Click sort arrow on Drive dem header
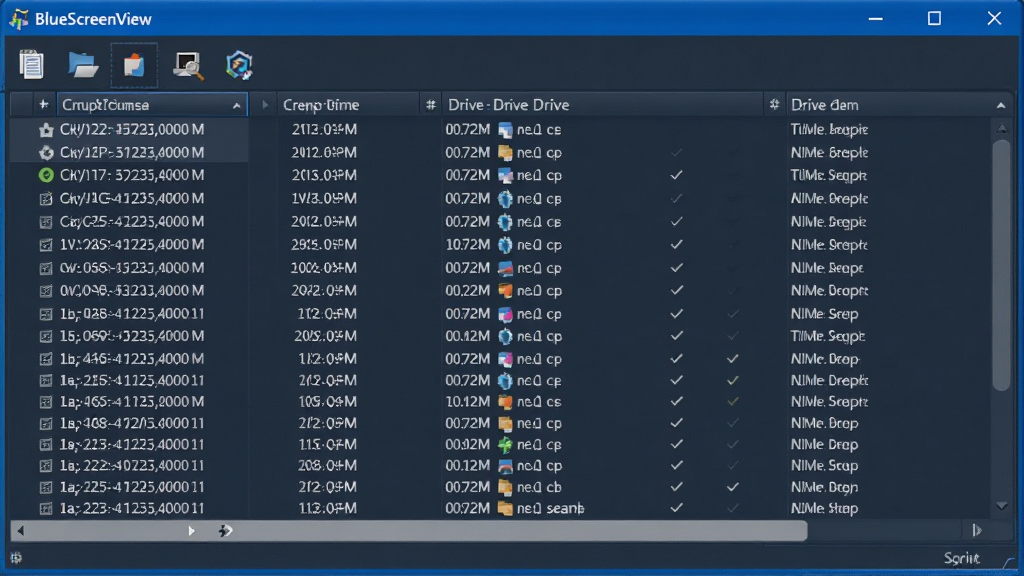Image resolution: width=1024 pixels, height=576 pixels. [1000, 105]
